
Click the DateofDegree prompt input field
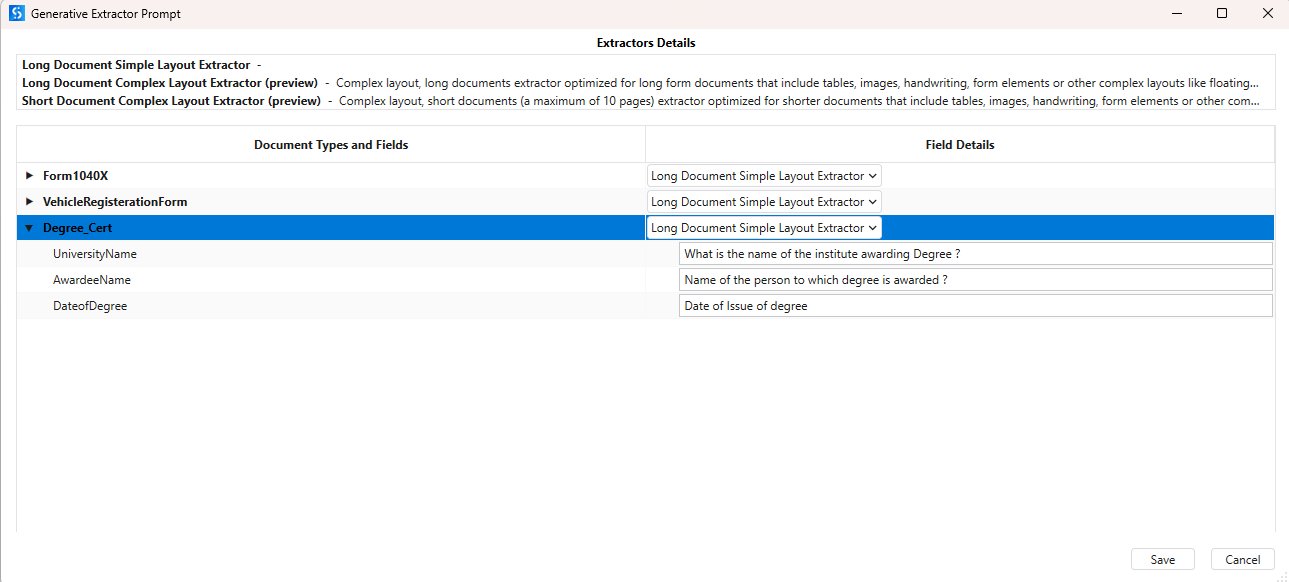976,306
